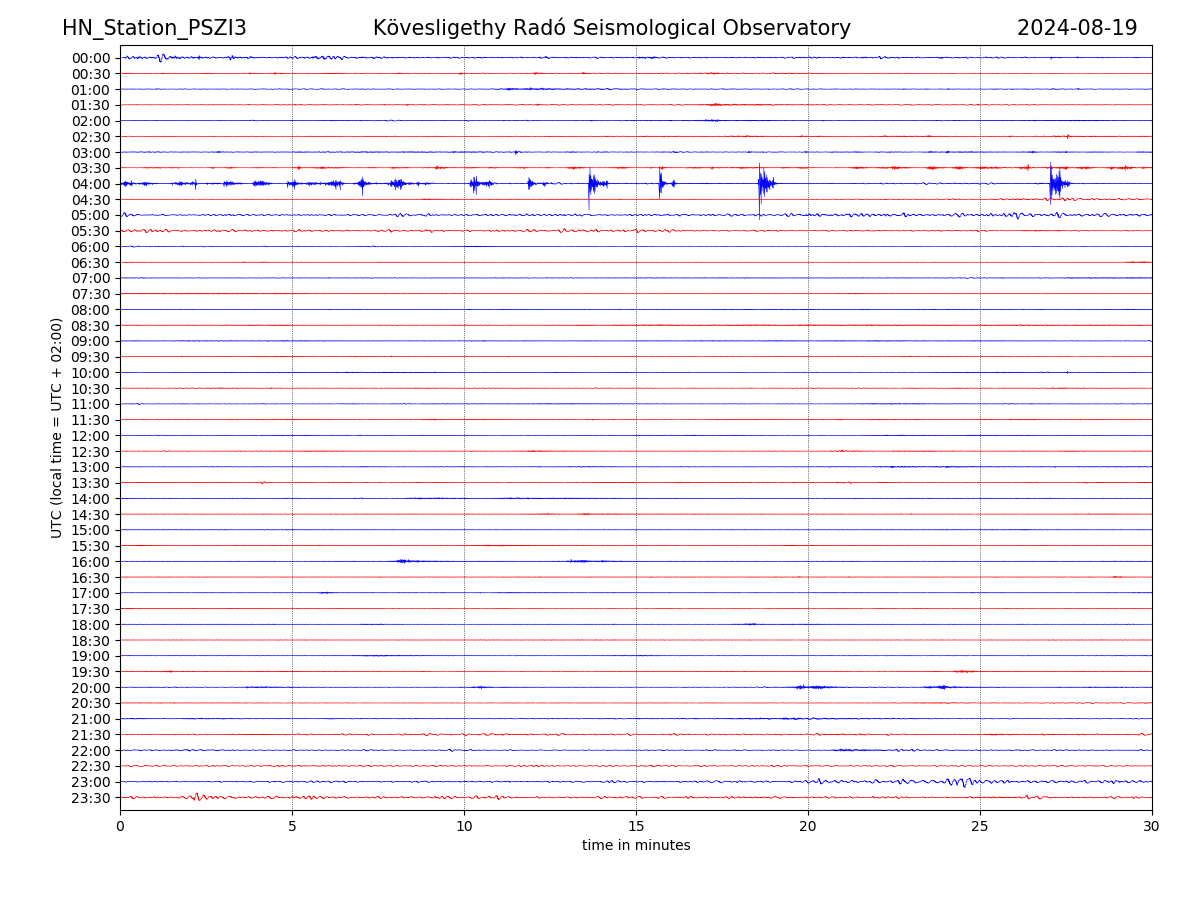Select the 00:00 time row label

[91, 58]
